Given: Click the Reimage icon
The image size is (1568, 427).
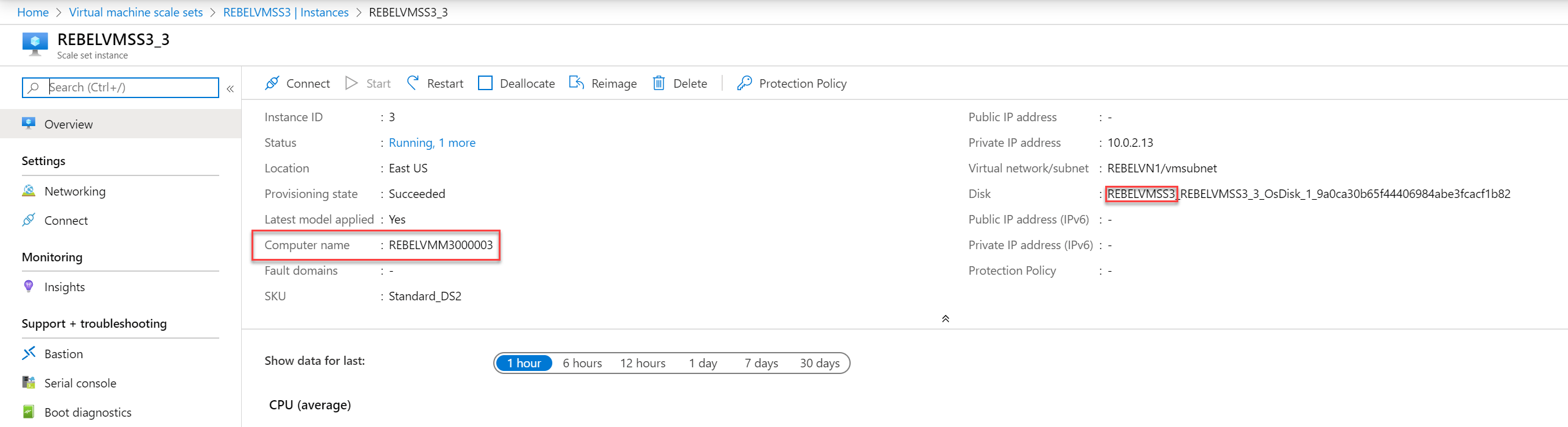Looking at the screenshot, I should tap(576, 82).
